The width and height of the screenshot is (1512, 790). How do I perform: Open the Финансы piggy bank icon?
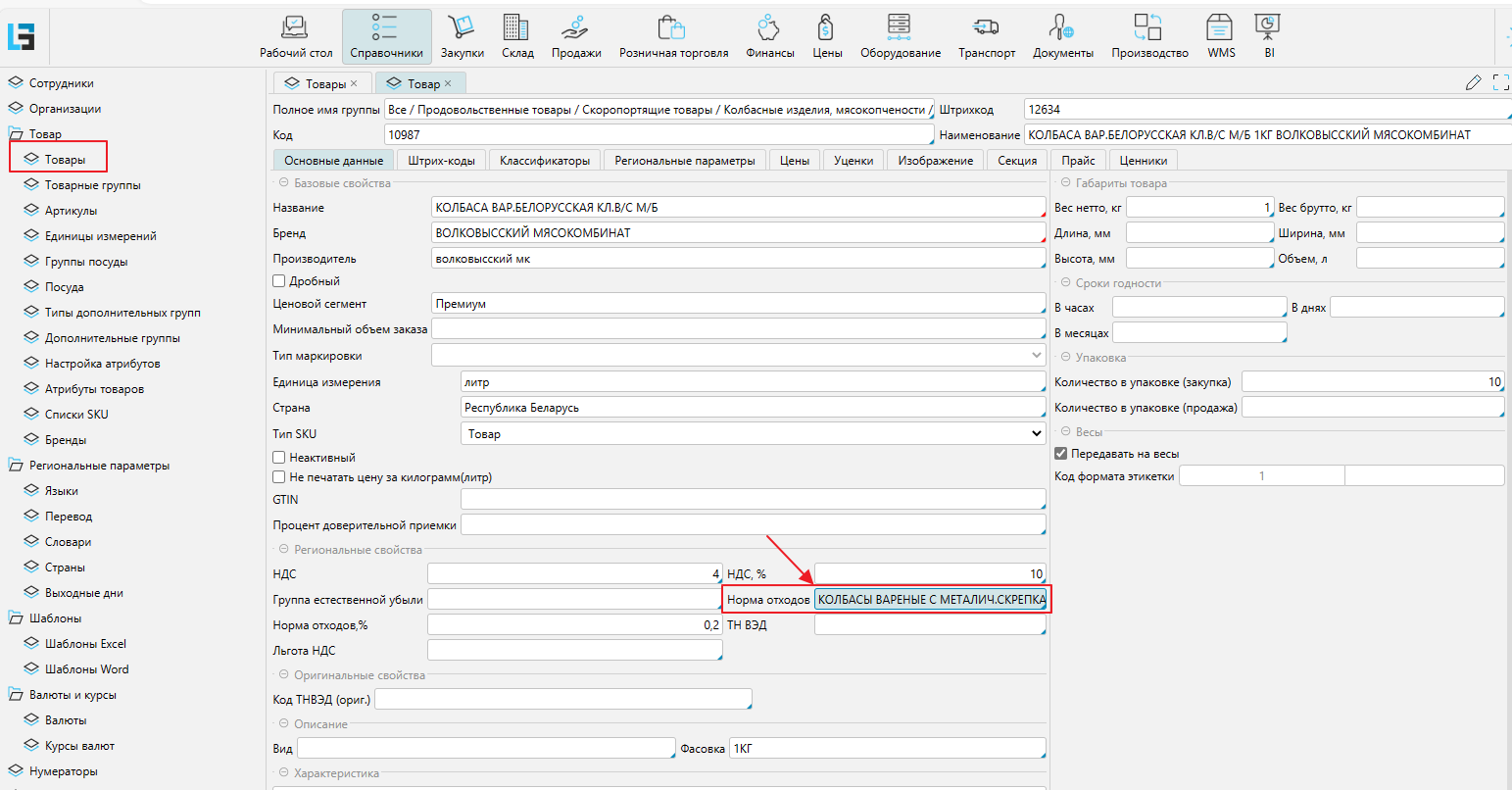pos(769,27)
